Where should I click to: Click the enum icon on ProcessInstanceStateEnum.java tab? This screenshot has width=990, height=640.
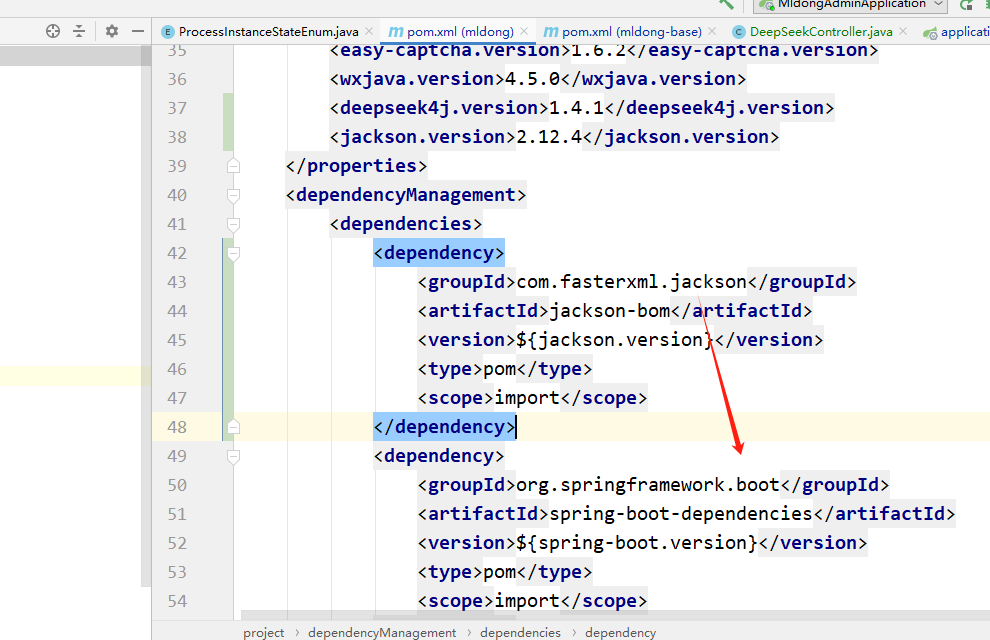tap(167, 32)
